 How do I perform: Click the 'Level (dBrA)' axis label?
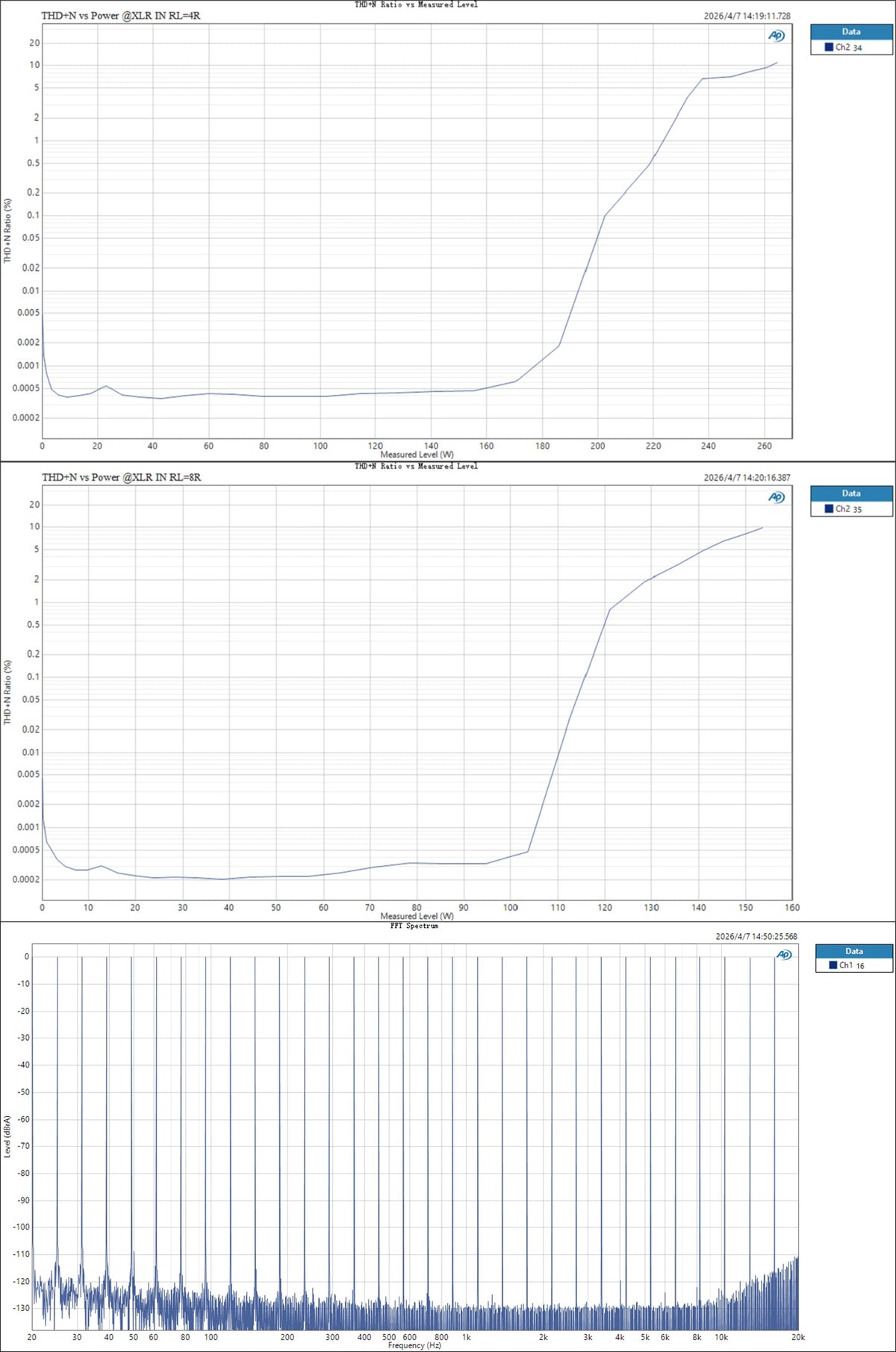7,1136
